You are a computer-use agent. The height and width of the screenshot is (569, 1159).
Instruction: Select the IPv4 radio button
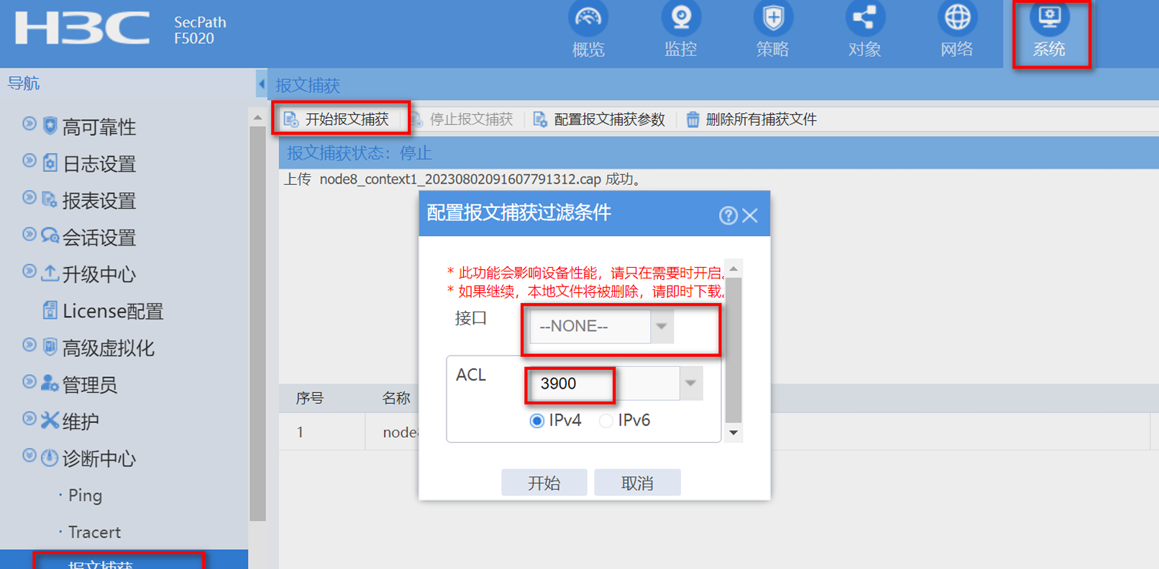537,421
